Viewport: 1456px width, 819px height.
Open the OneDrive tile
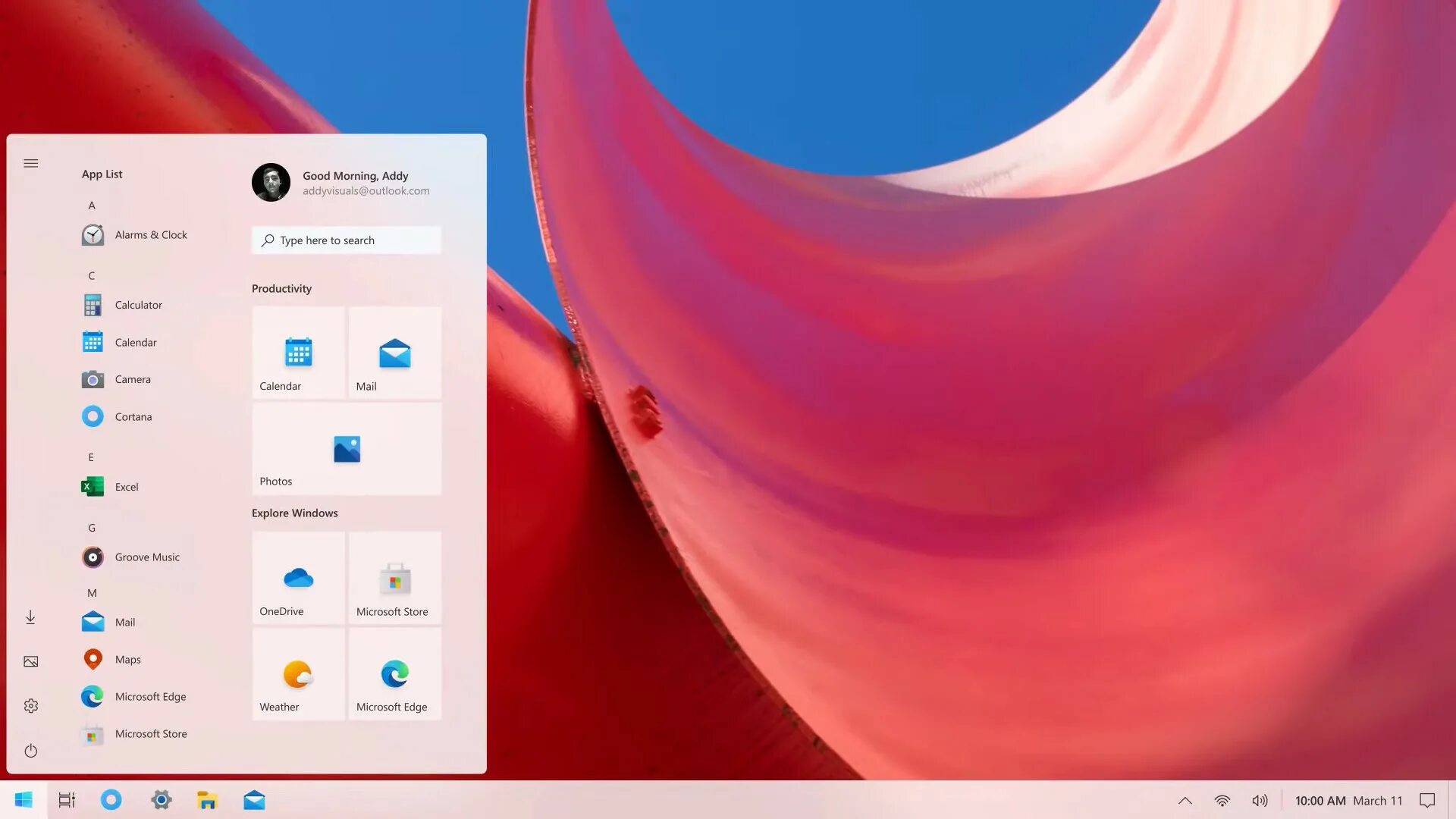(298, 578)
